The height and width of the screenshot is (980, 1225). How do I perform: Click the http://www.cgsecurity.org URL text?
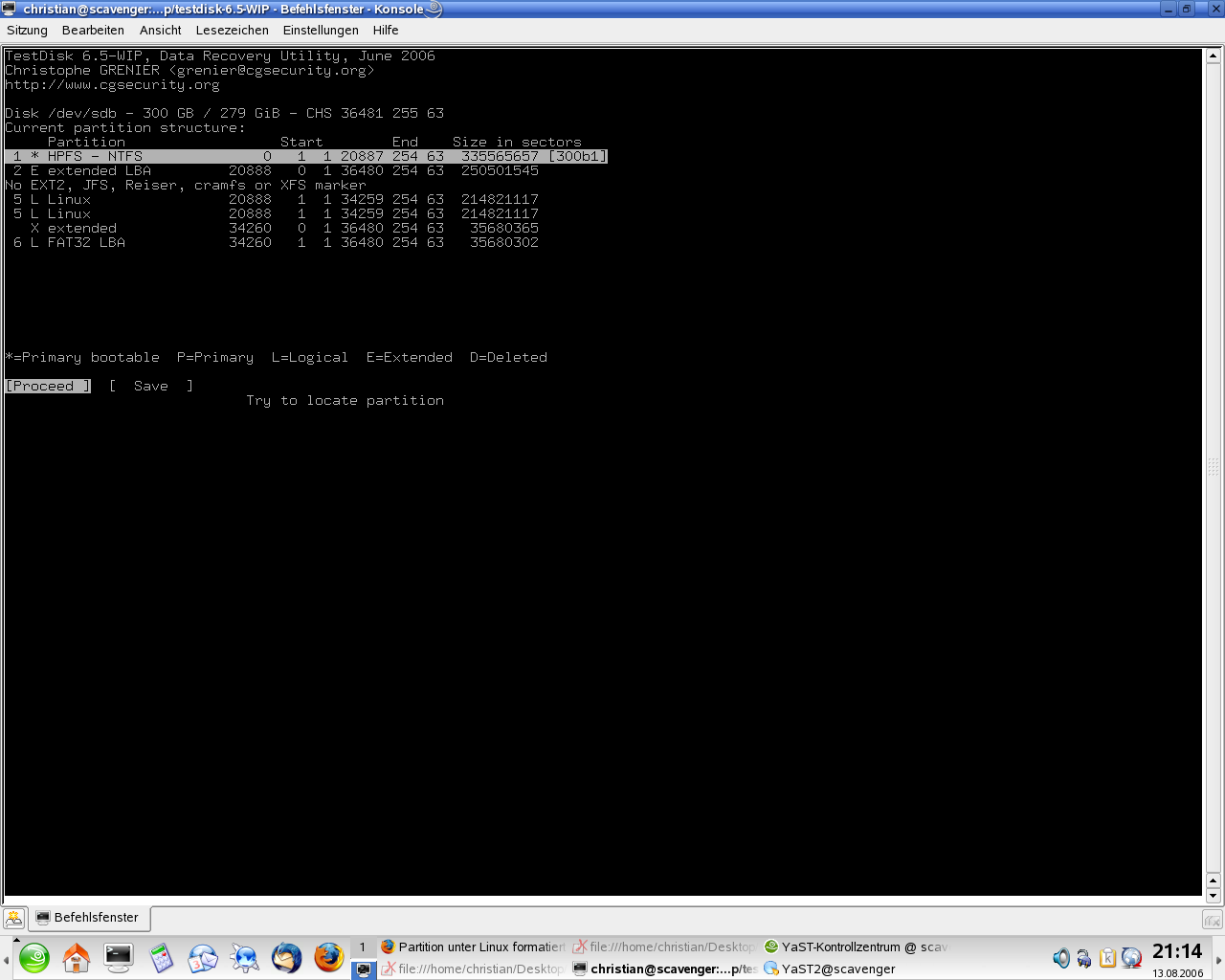point(112,85)
